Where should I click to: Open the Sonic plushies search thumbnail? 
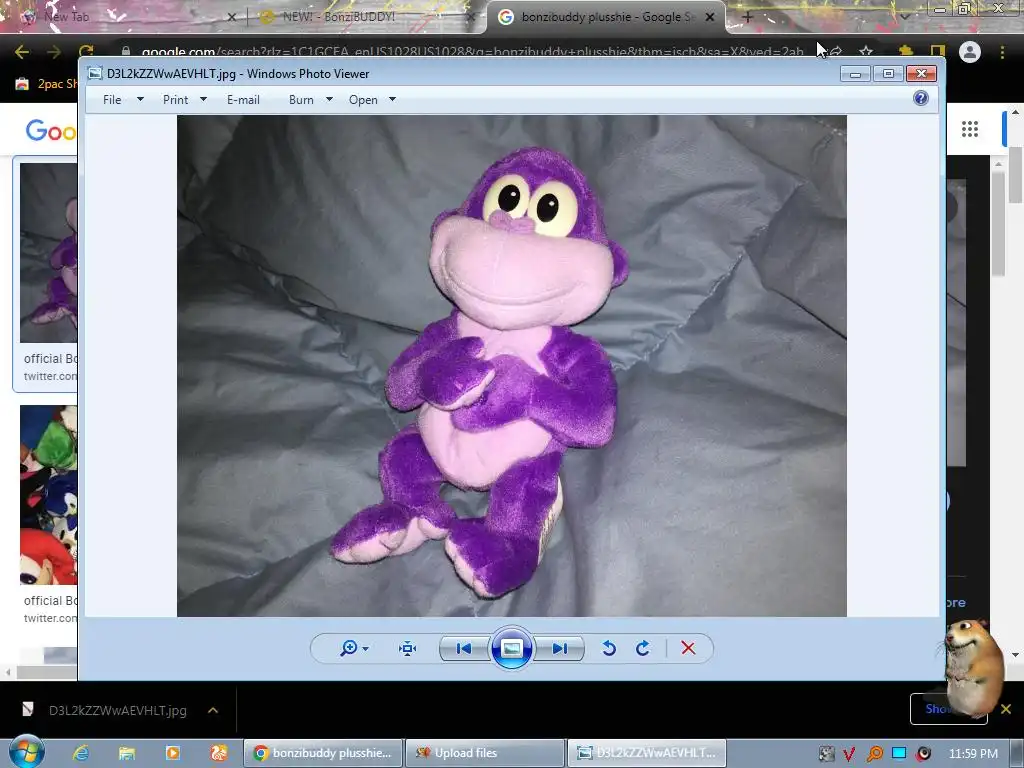48,494
